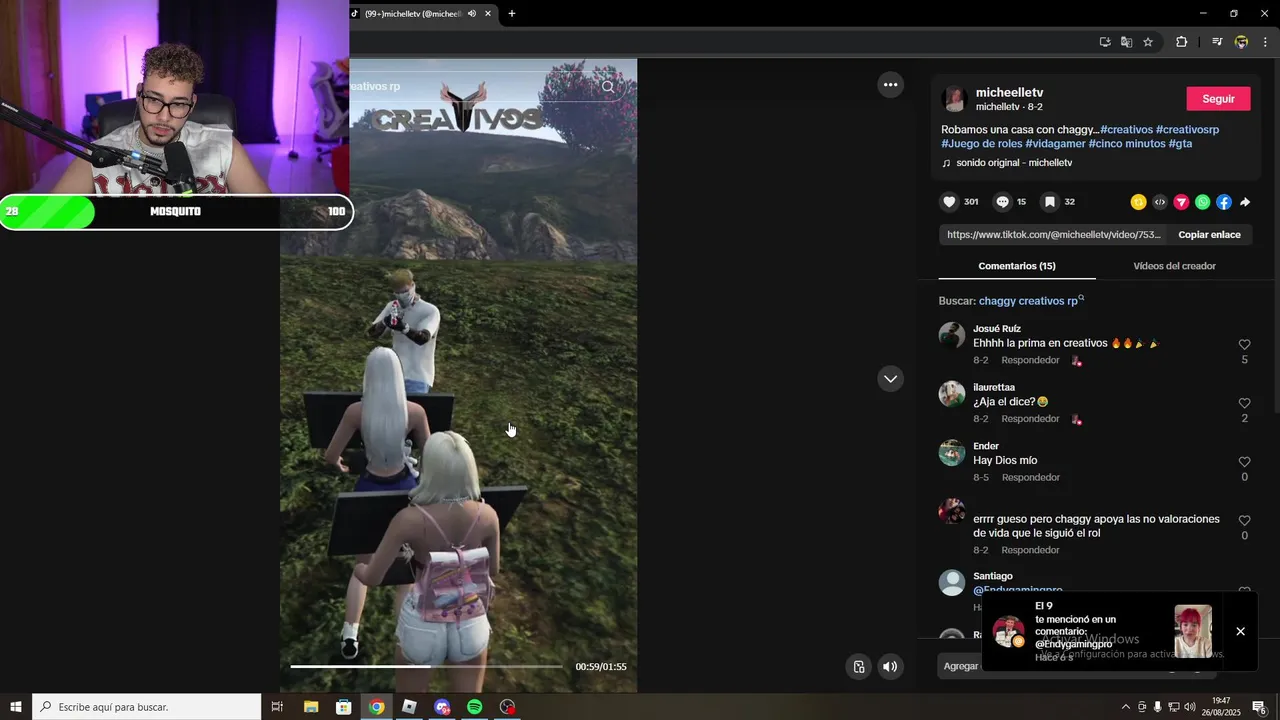Copy the link with Copiar enlace

point(1209,235)
